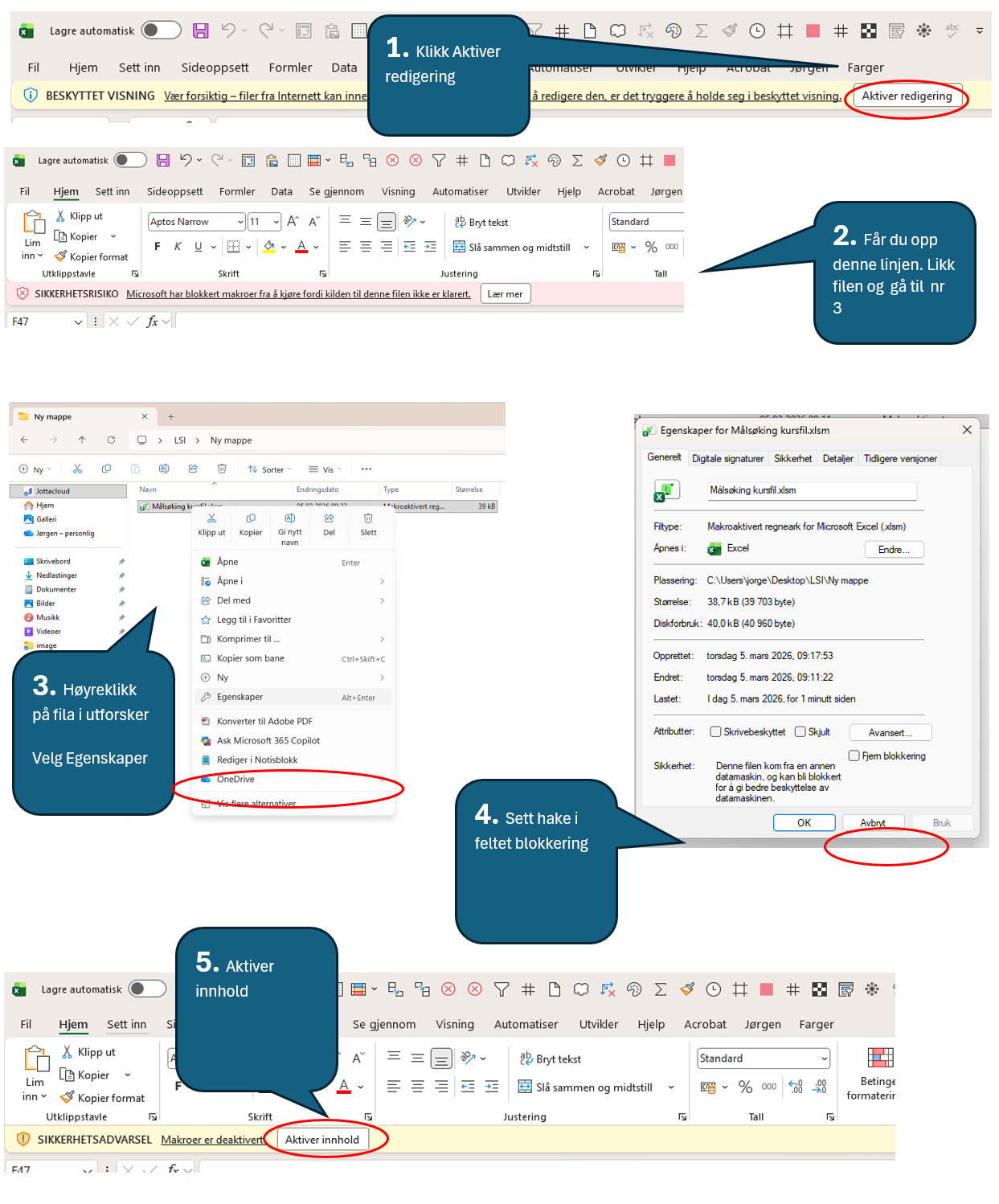Open the Betinget formatering icon
This screenshot has height=1204, width=999.
880,1058
